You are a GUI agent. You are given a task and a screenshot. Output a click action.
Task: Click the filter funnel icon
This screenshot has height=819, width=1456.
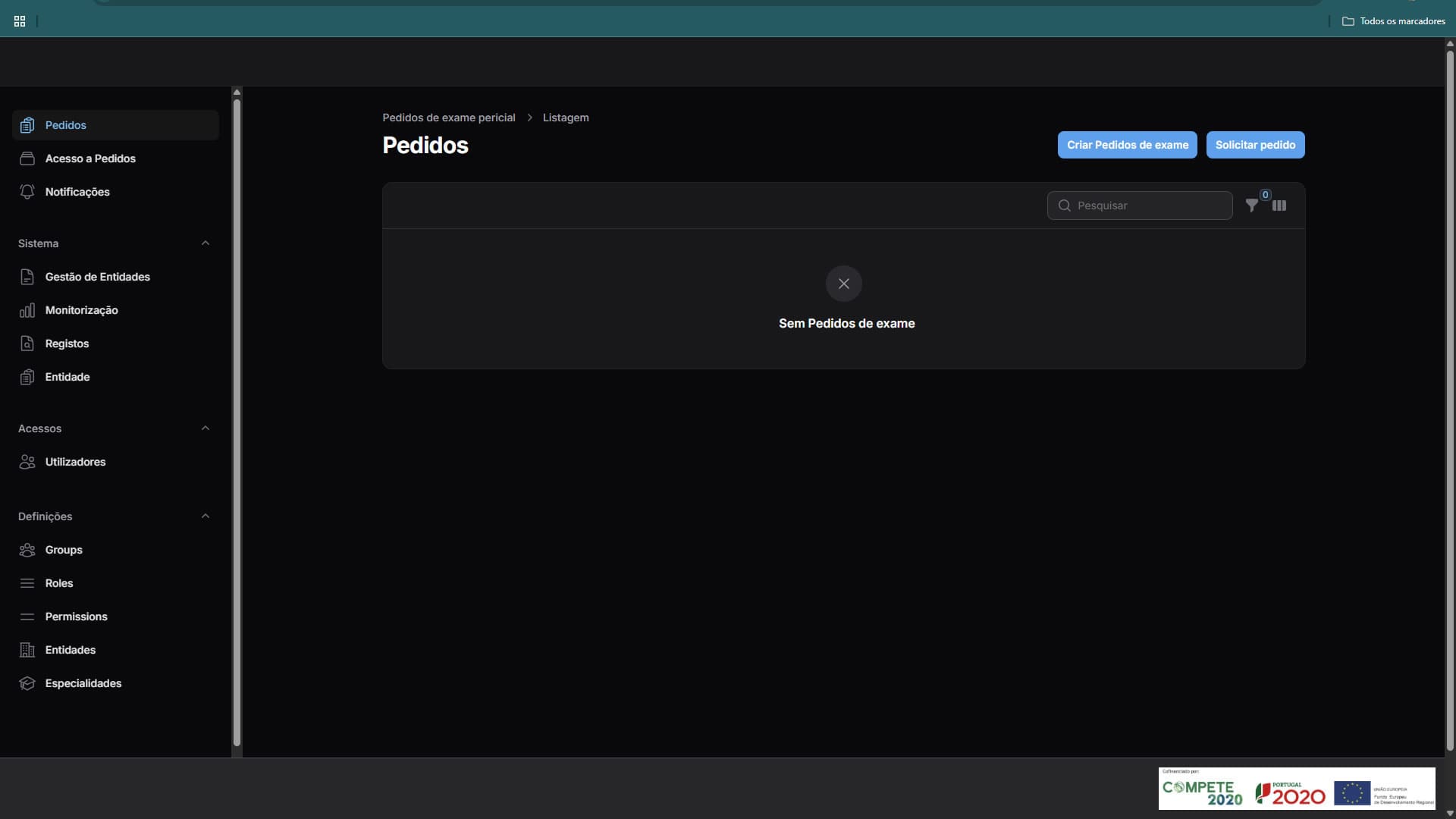pyautogui.click(x=1251, y=206)
